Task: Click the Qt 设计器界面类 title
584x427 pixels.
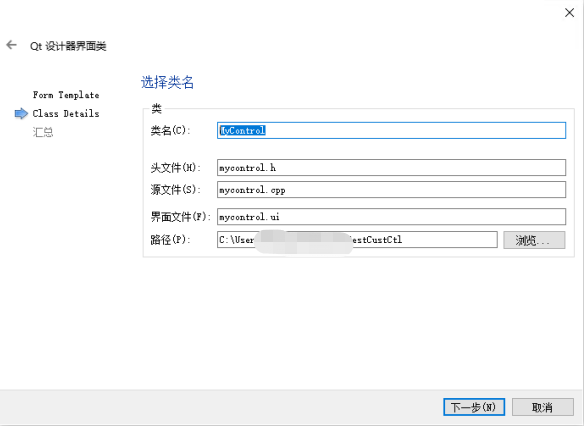Action: click(x=68, y=46)
